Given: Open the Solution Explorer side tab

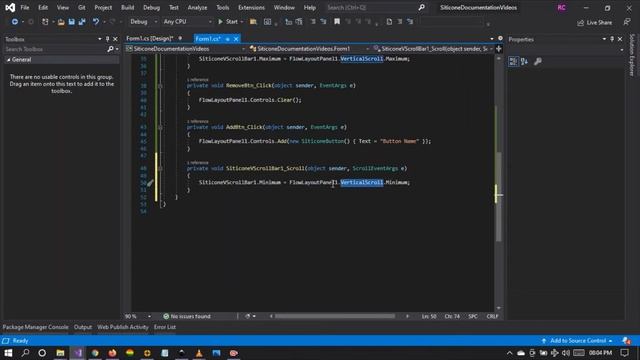Looking at the screenshot, I should pos(632,55).
